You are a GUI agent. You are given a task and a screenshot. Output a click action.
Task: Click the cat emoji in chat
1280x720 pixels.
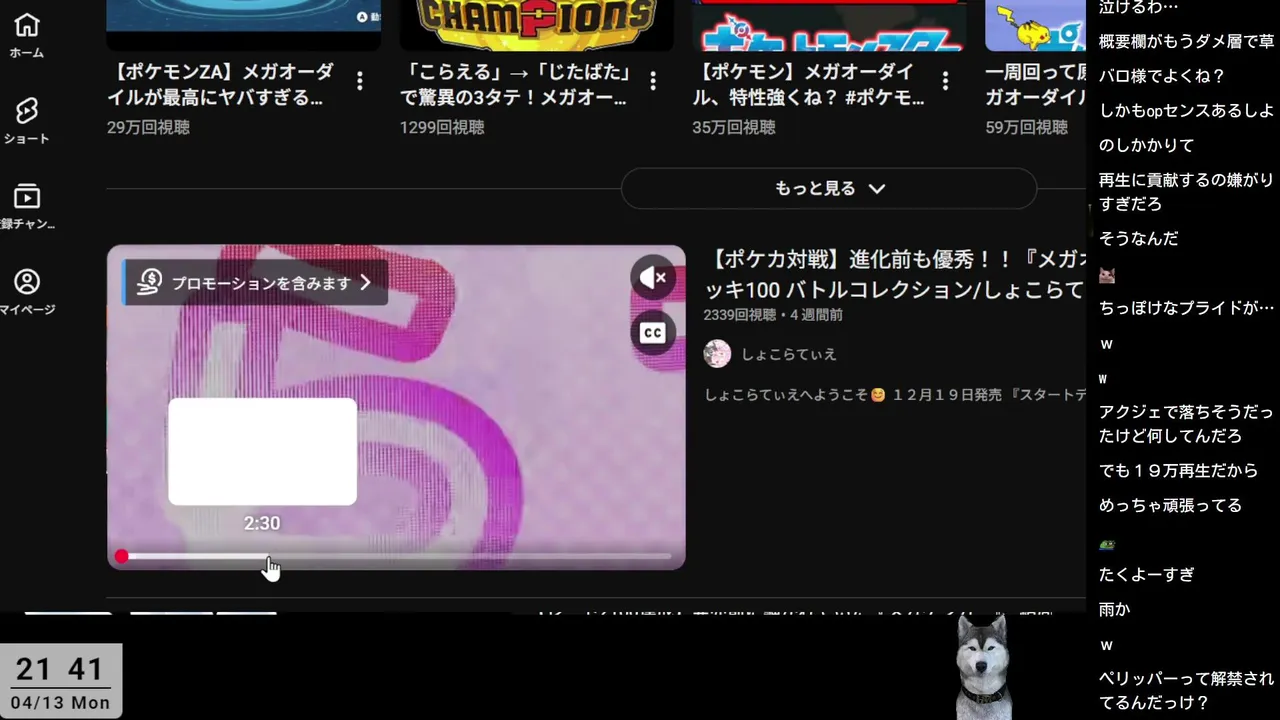tap(1107, 275)
